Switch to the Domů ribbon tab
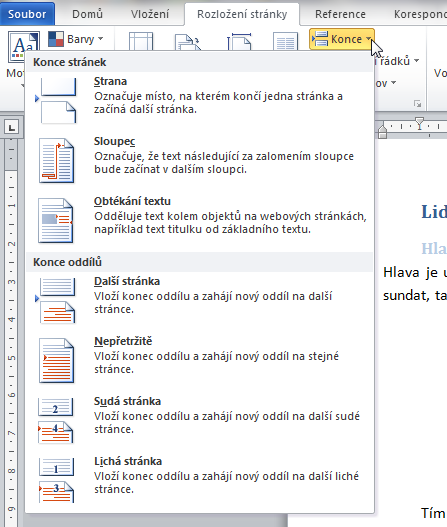The image size is (447, 527). tap(87, 14)
